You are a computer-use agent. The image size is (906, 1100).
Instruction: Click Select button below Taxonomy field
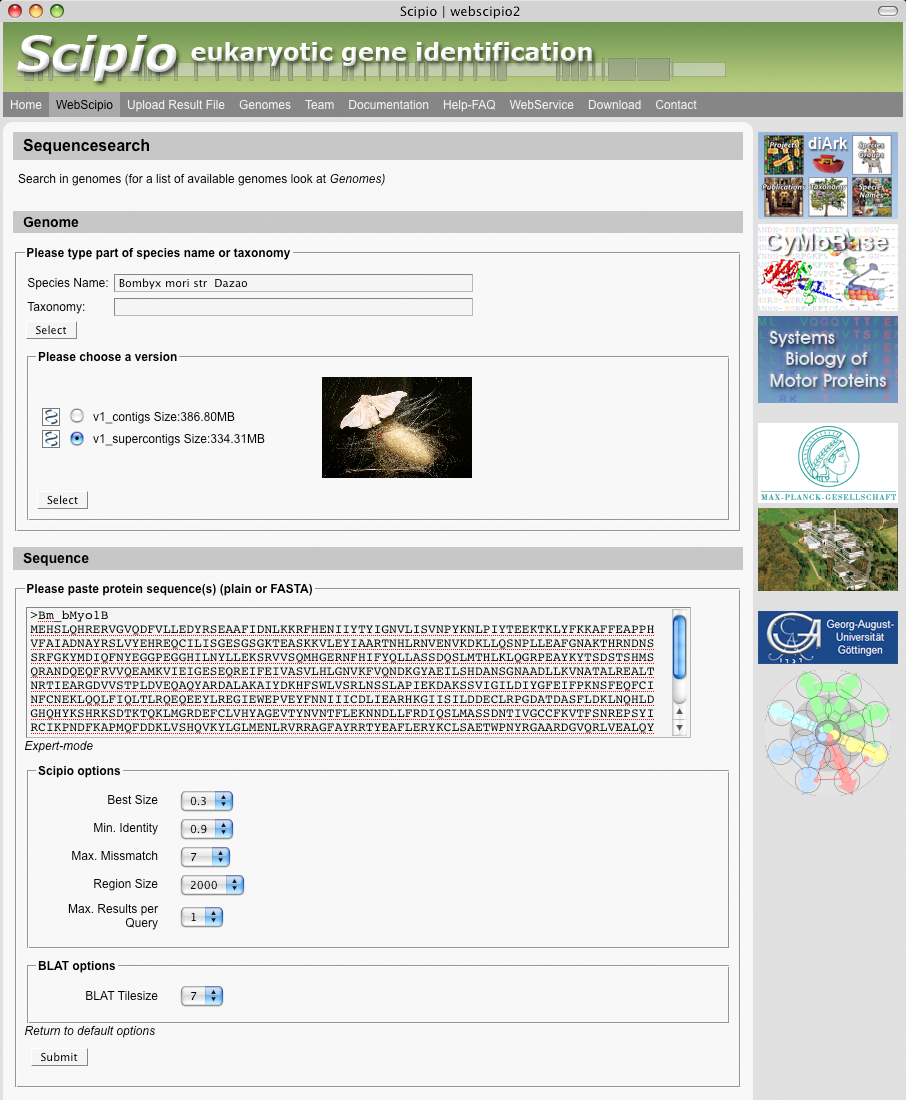click(51, 330)
